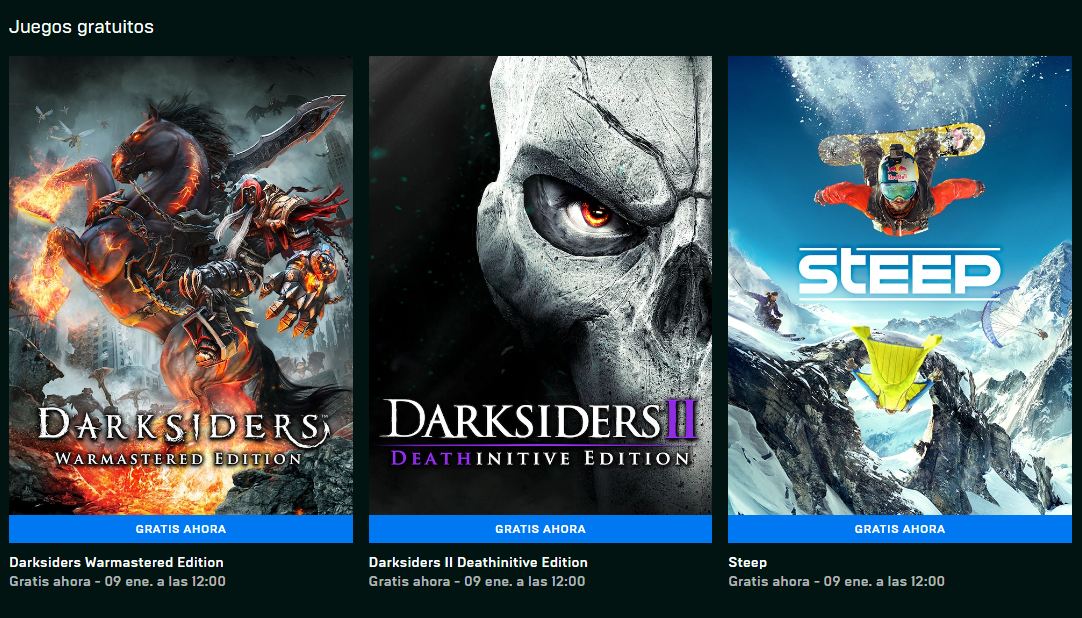Click GRATIS AHORA banner on Darksiders II
The image size is (1082, 618).
click(x=540, y=529)
